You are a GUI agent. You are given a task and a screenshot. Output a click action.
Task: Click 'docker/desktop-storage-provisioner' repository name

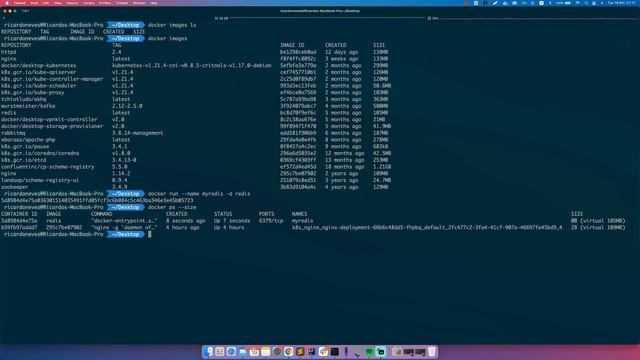[x=52, y=126]
